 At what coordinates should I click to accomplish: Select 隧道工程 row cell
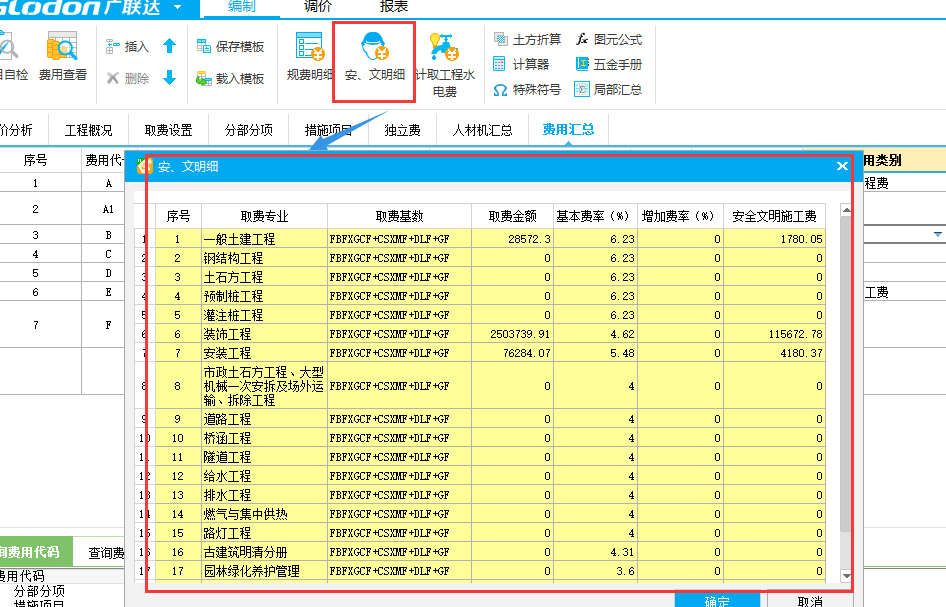pos(264,457)
